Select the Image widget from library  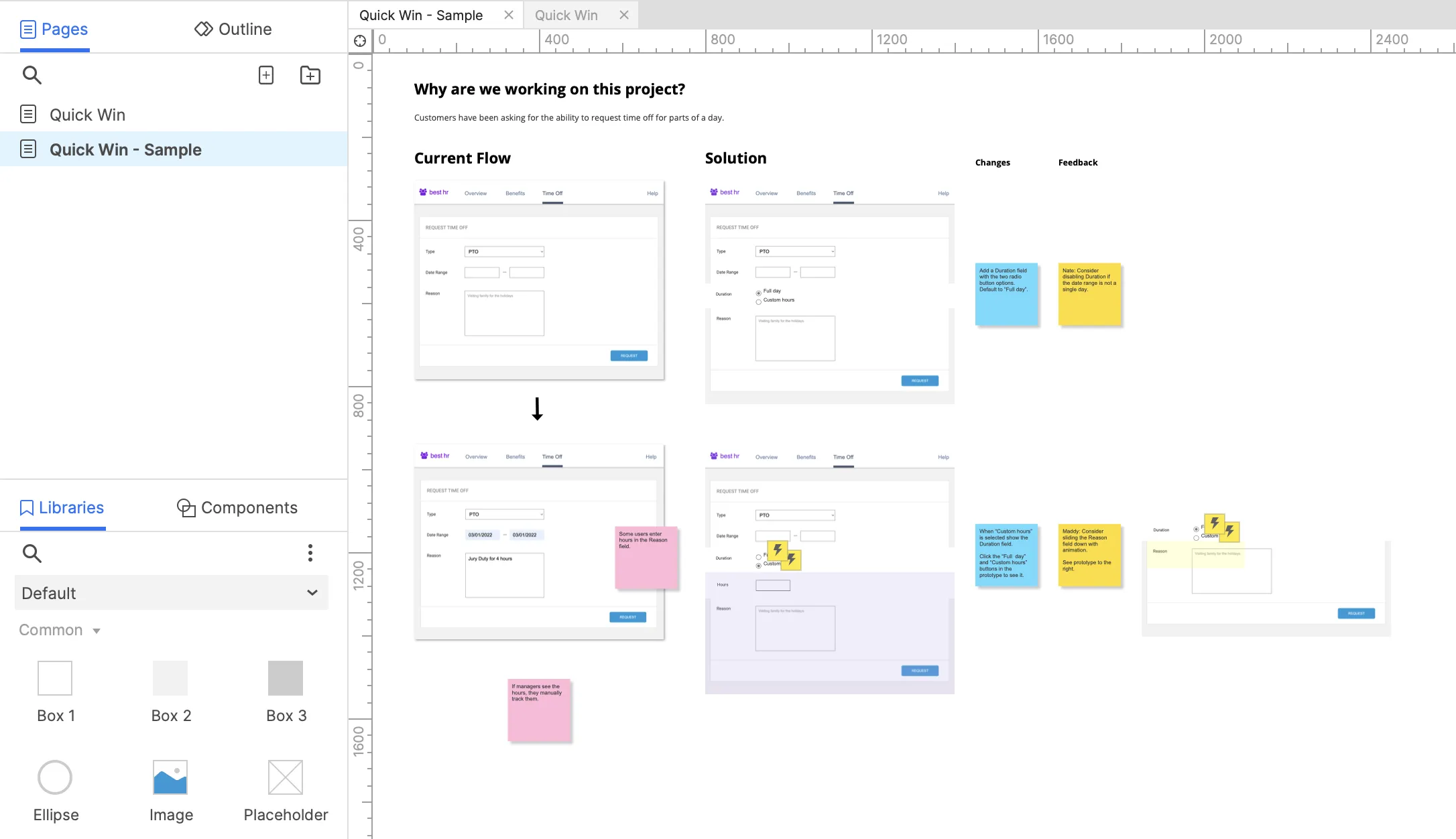170,777
